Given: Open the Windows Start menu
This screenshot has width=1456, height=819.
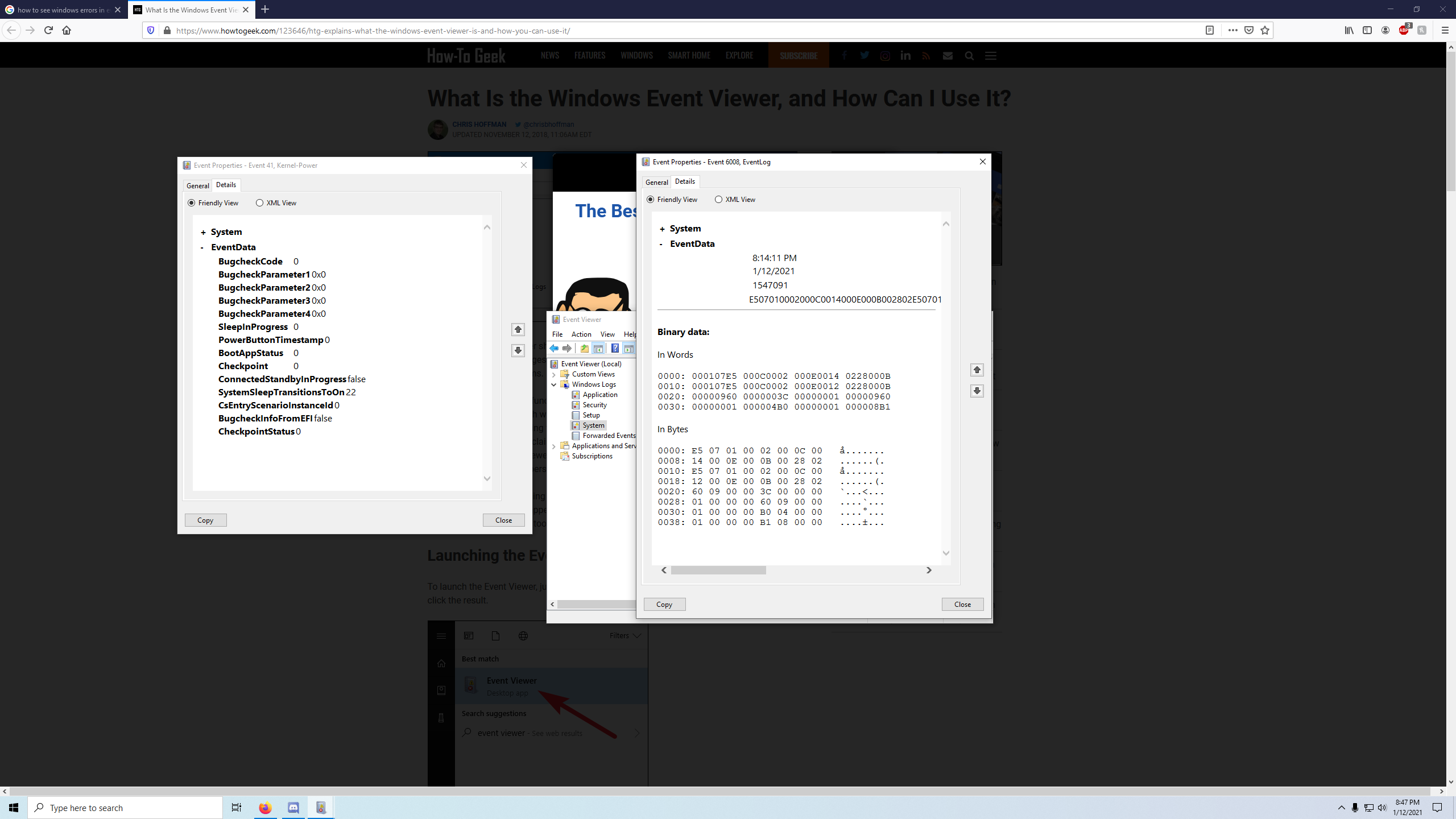Looking at the screenshot, I should 14,808.
